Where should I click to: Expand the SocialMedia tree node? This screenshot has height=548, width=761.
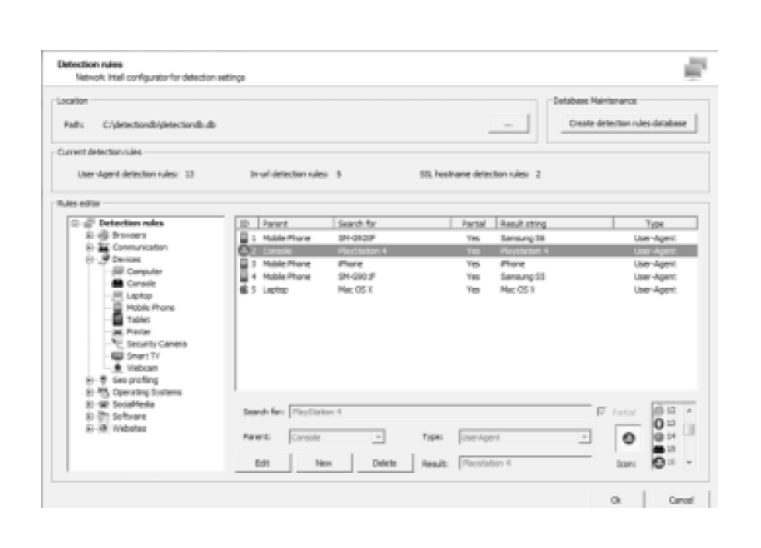[89, 404]
